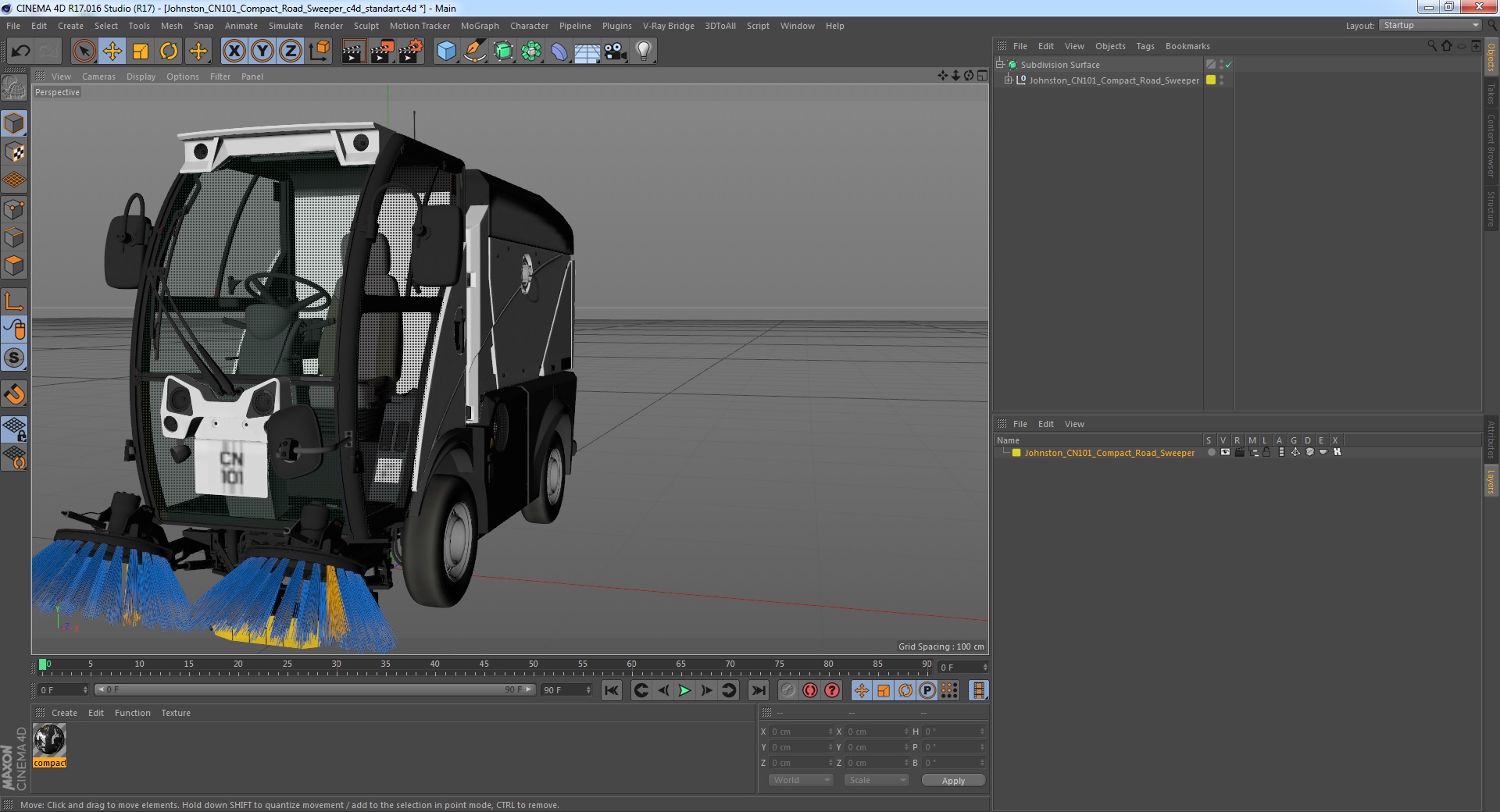
Task: Toggle Position keyframe recording button
Action: (x=861, y=690)
